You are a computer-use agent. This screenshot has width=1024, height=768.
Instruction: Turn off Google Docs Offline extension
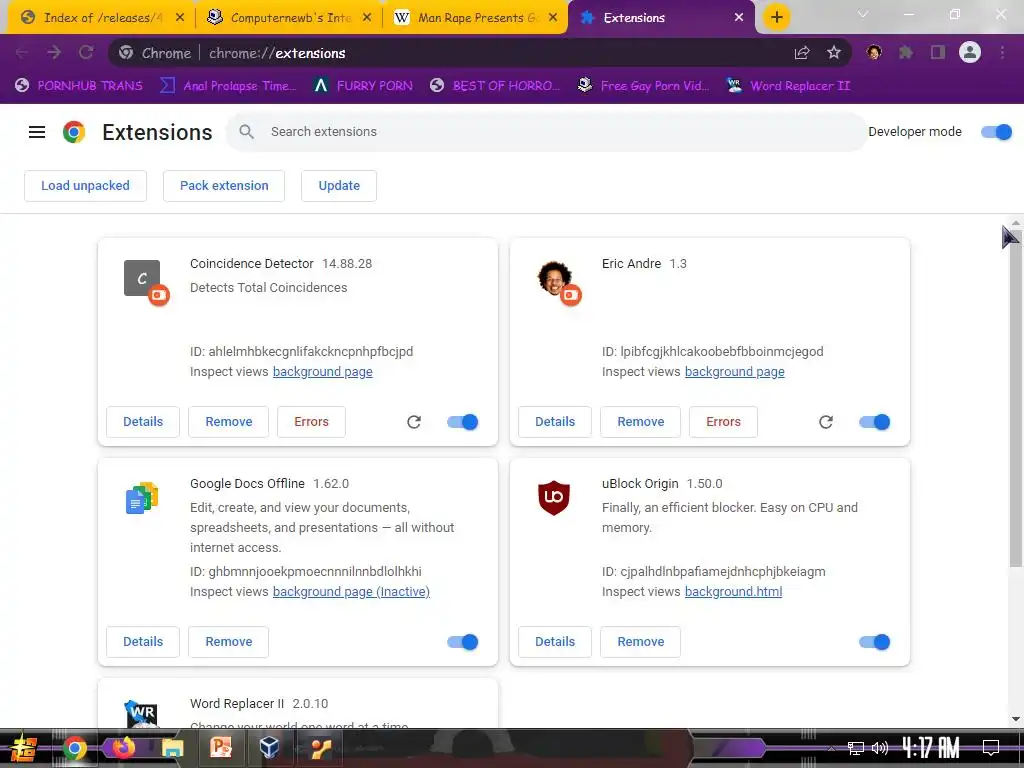[x=462, y=642]
